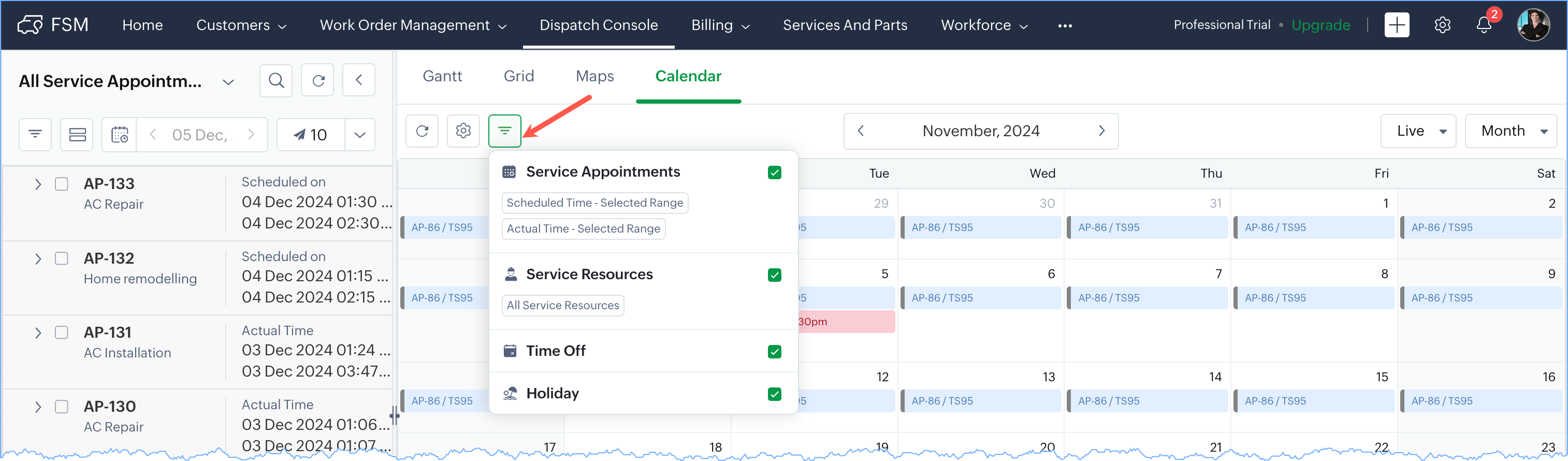The image size is (1568, 461).
Task: Toggle the Time Off checkbox
Action: [x=774, y=352]
